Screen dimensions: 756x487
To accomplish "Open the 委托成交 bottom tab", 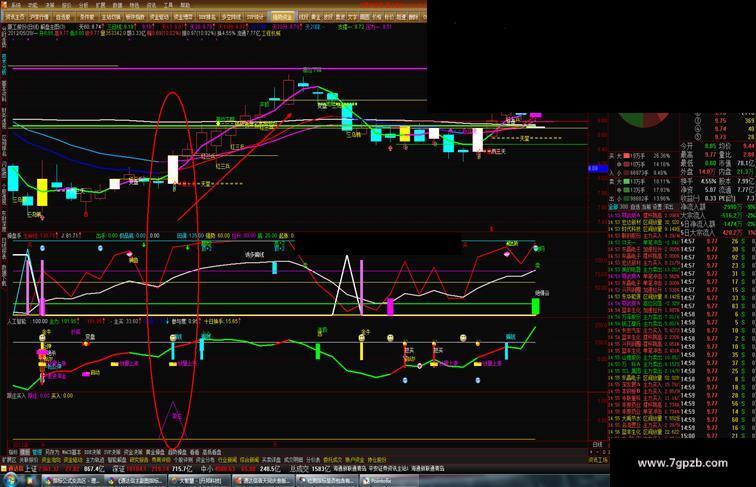I will tap(333, 460).
